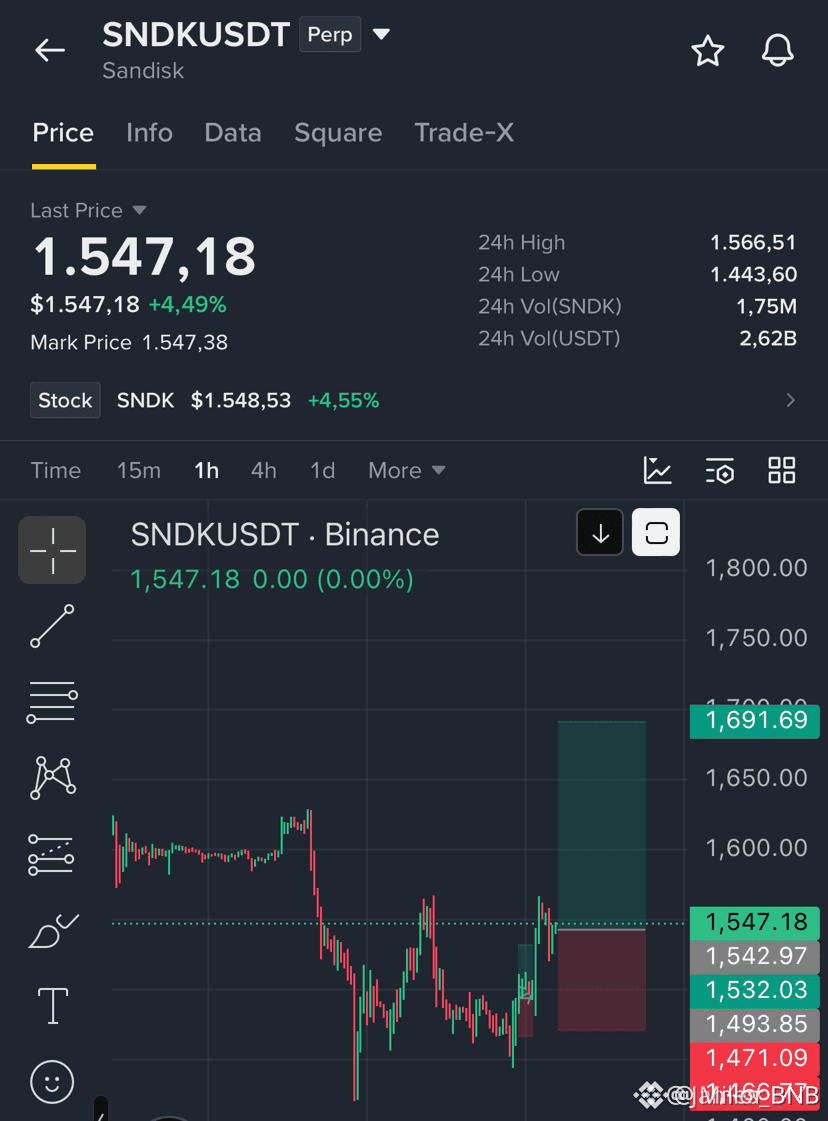This screenshot has width=828, height=1121.
Task: Select the XABCD pattern tool
Action: point(52,777)
